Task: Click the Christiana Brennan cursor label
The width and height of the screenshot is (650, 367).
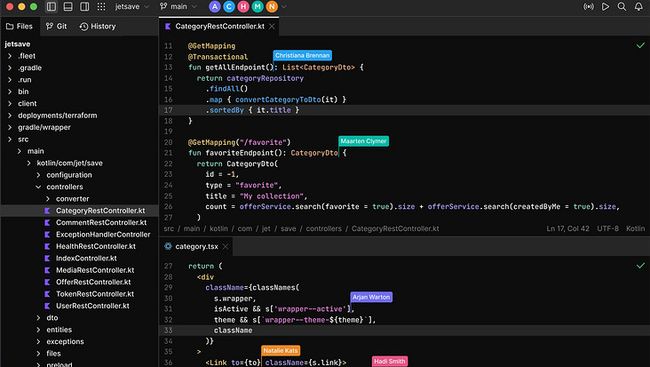Action: click(302, 56)
